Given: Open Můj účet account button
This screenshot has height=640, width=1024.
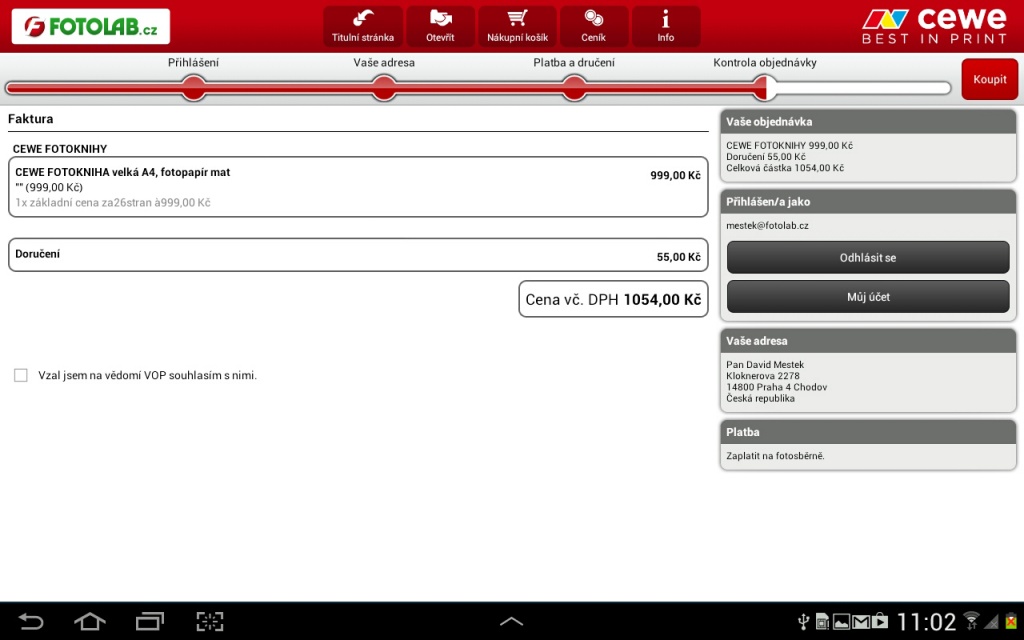Looking at the screenshot, I should pos(868,296).
